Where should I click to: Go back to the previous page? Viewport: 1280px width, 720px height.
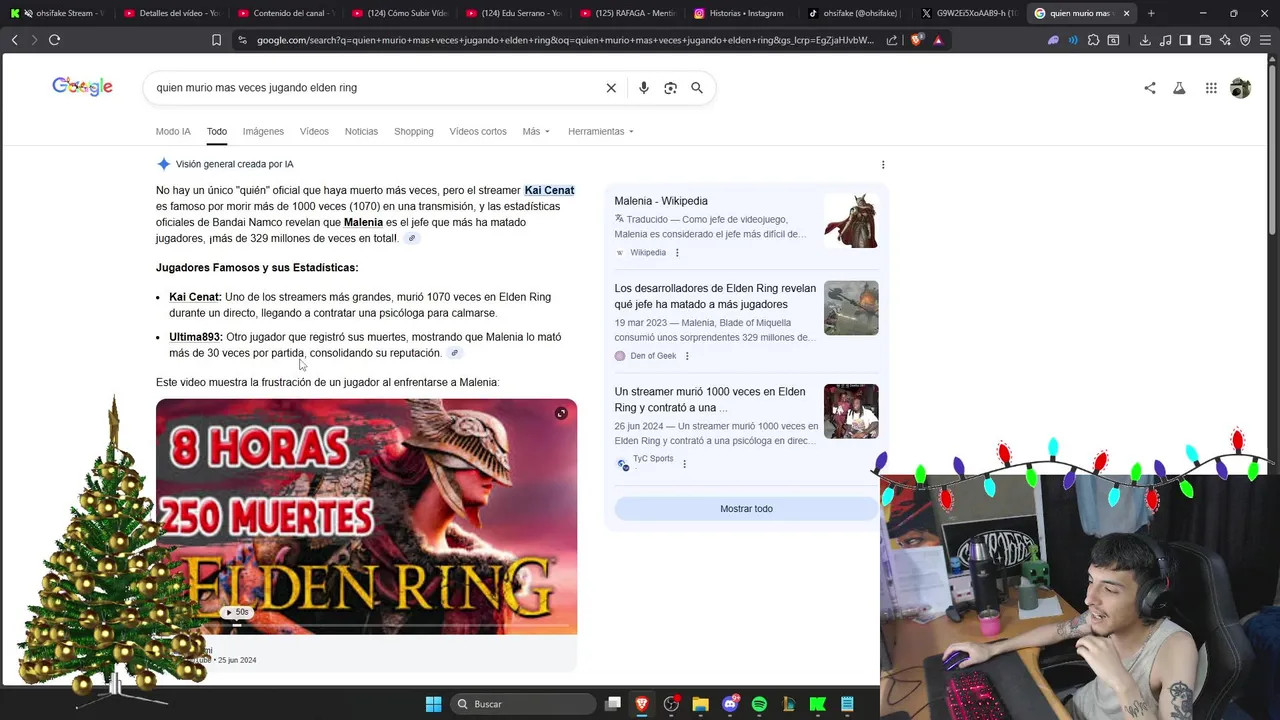tap(15, 40)
